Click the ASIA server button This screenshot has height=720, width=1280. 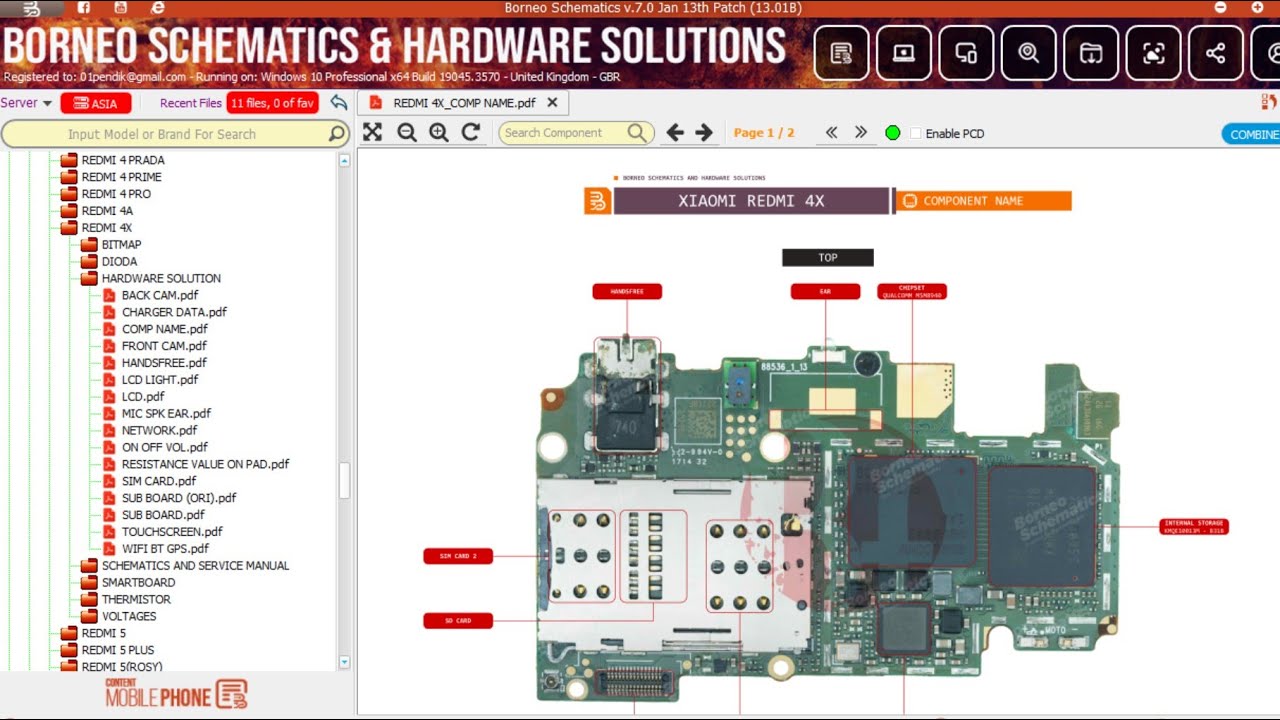pos(95,103)
